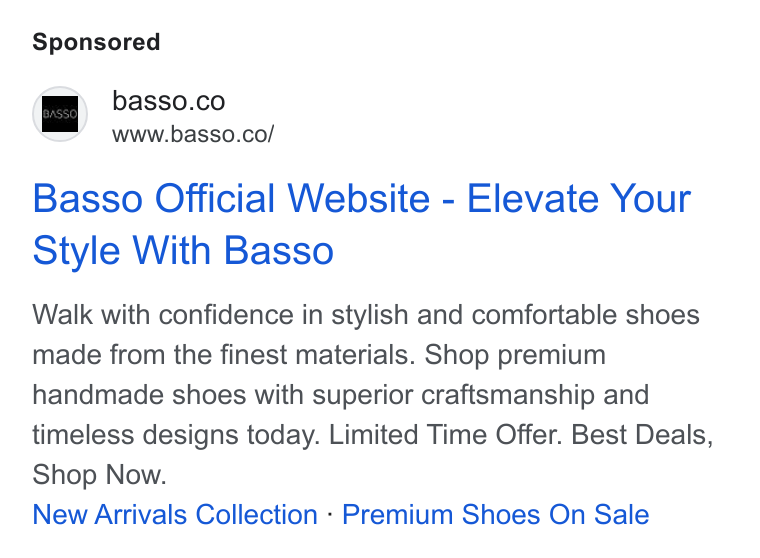
Task: Click the 'timeless designs today' text
Action: pos(176,435)
